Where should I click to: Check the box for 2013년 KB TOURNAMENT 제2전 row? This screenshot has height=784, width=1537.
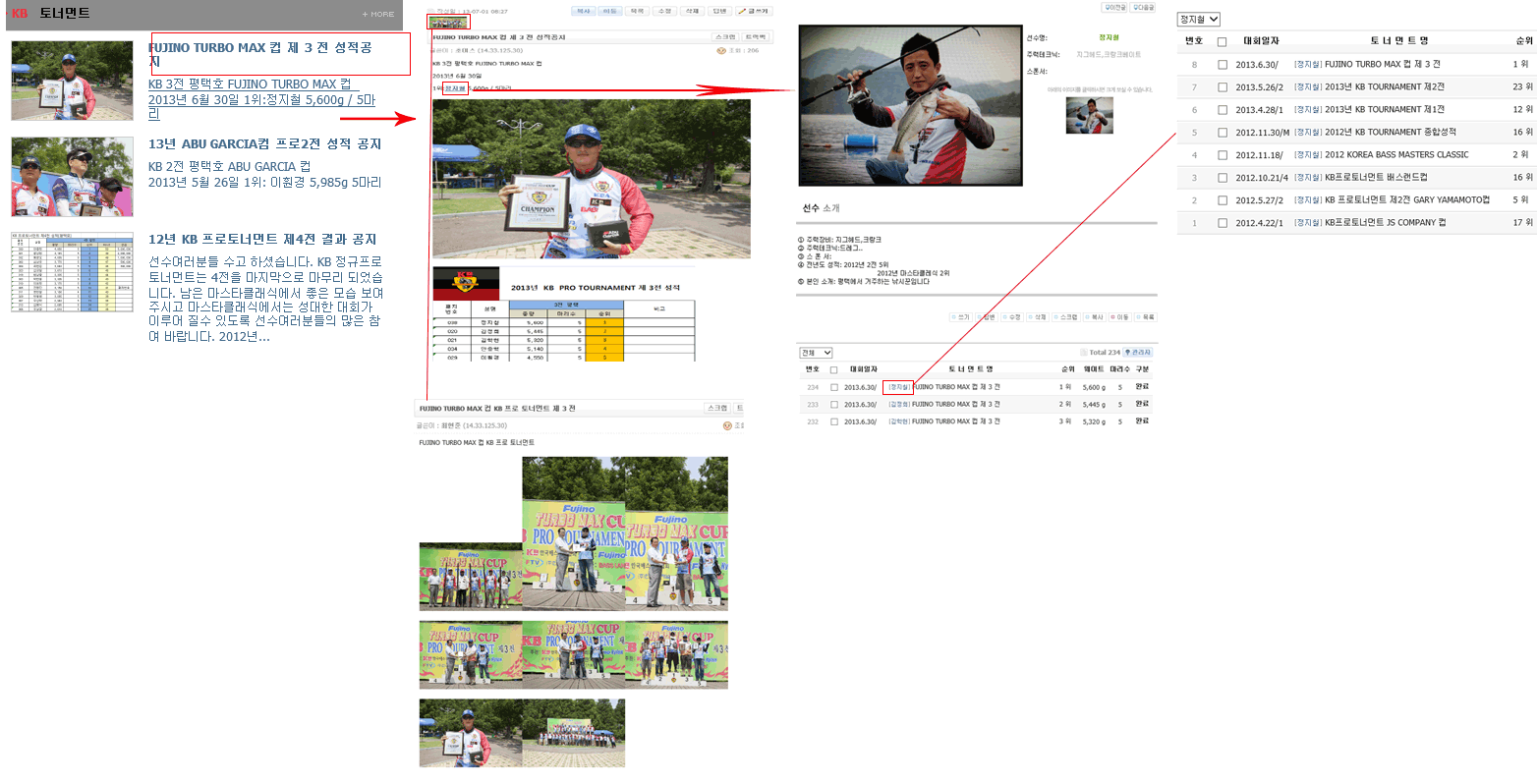1223,87
